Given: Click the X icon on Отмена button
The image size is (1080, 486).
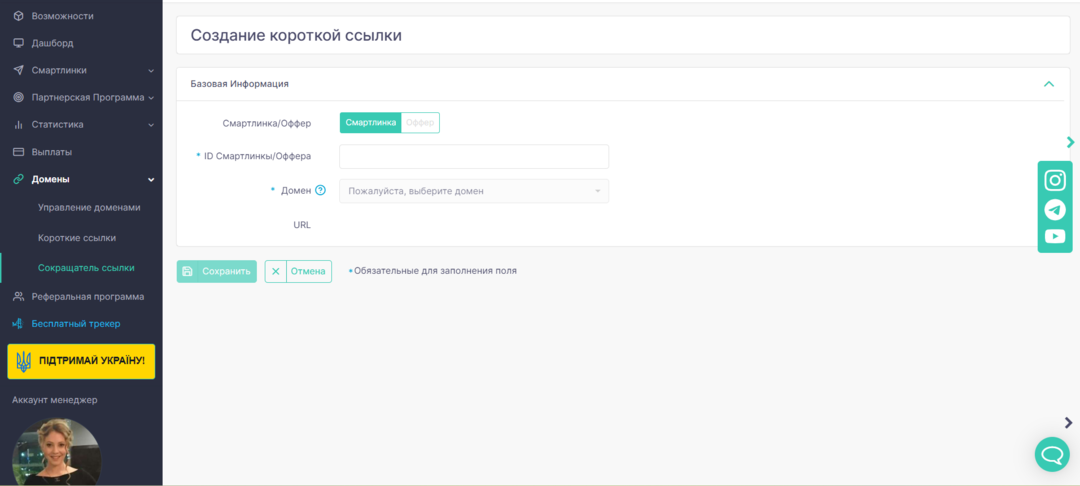Looking at the screenshot, I should tap(276, 271).
